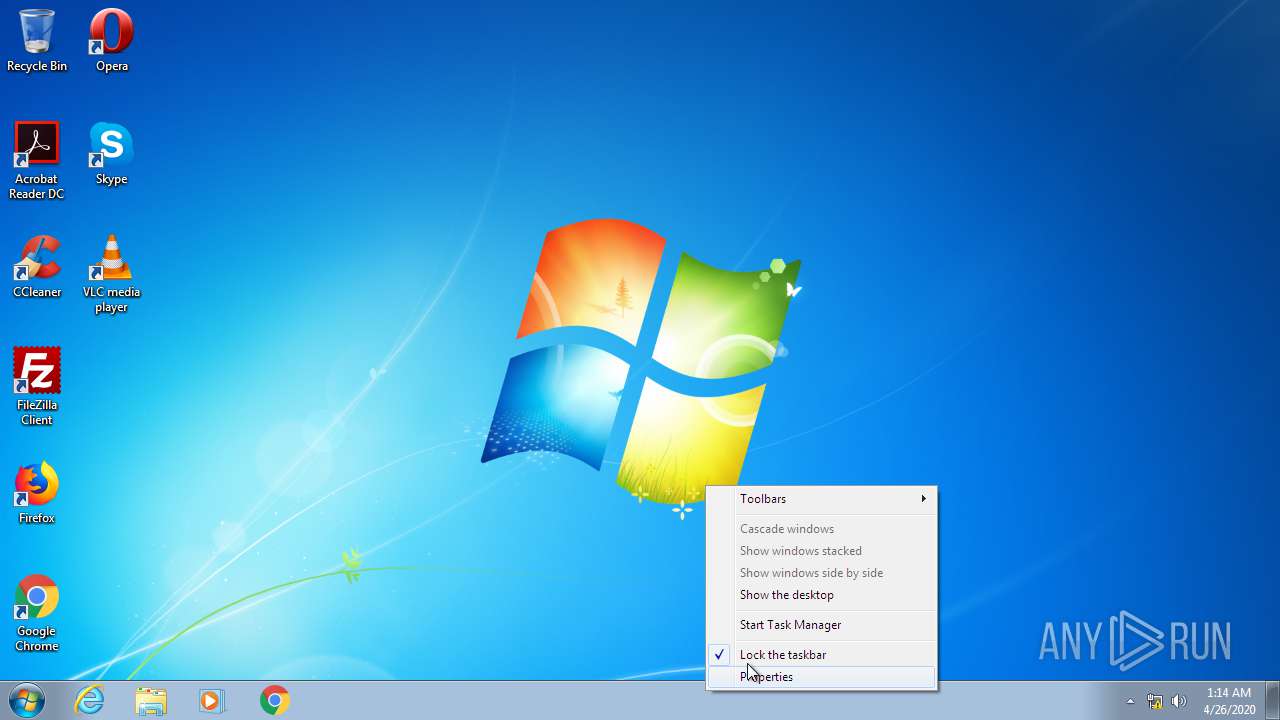
Task: Select the Firefox desktop shortcut
Action: pyautogui.click(x=37, y=493)
